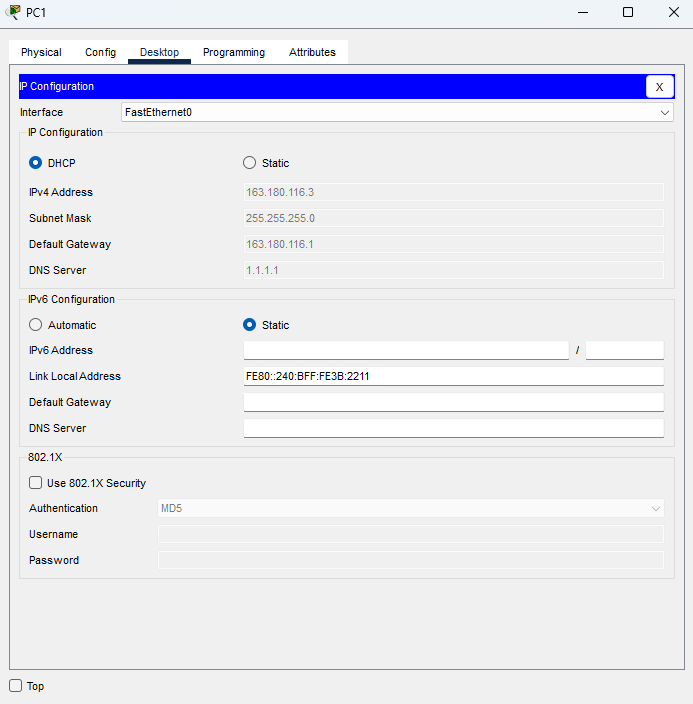Click the Link Local Address field

click(x=454, y=376)
